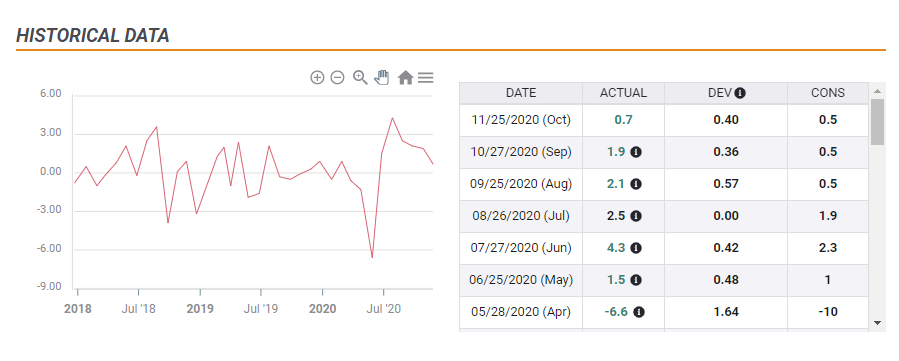Click the 0.40 deviation value
Viewport: 899px width, 361px height.
726,120
